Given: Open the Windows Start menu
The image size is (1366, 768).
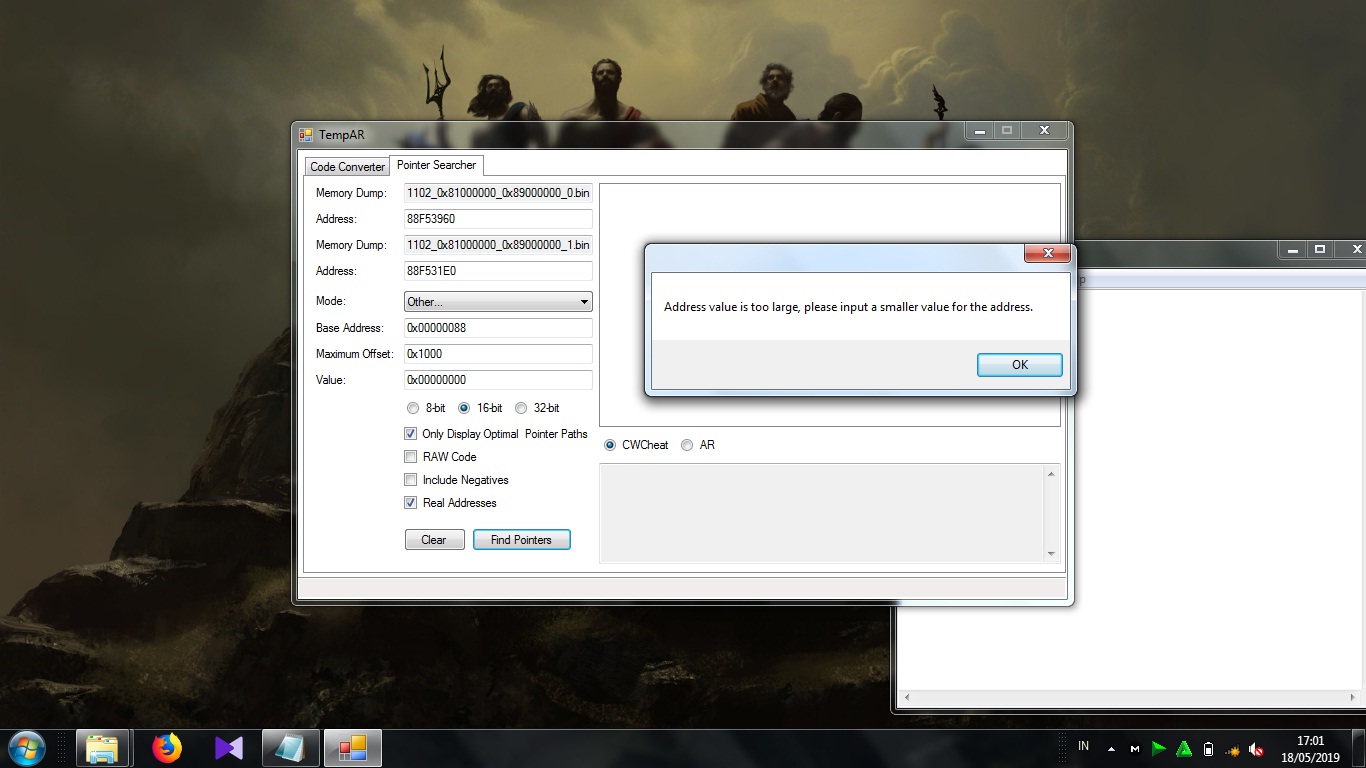Looking at the screenshot, I should (26, 748).
